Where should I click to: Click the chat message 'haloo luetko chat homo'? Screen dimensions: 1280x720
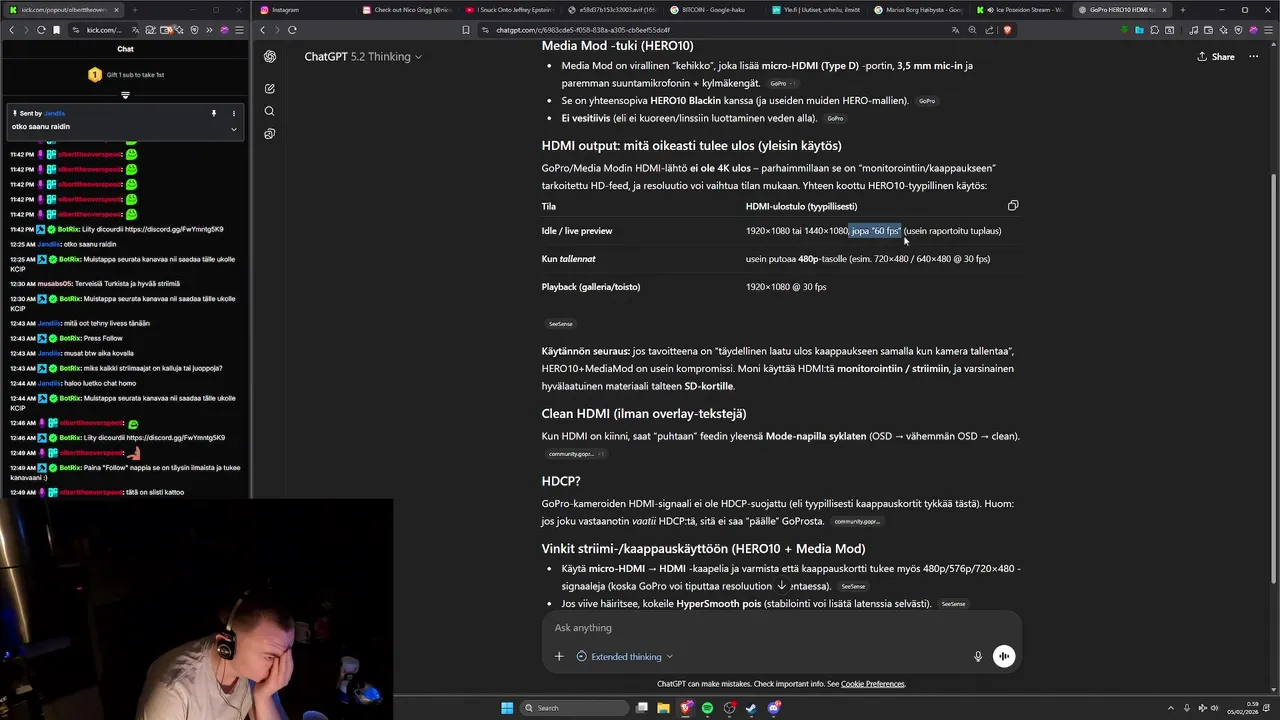pos(99,383)
